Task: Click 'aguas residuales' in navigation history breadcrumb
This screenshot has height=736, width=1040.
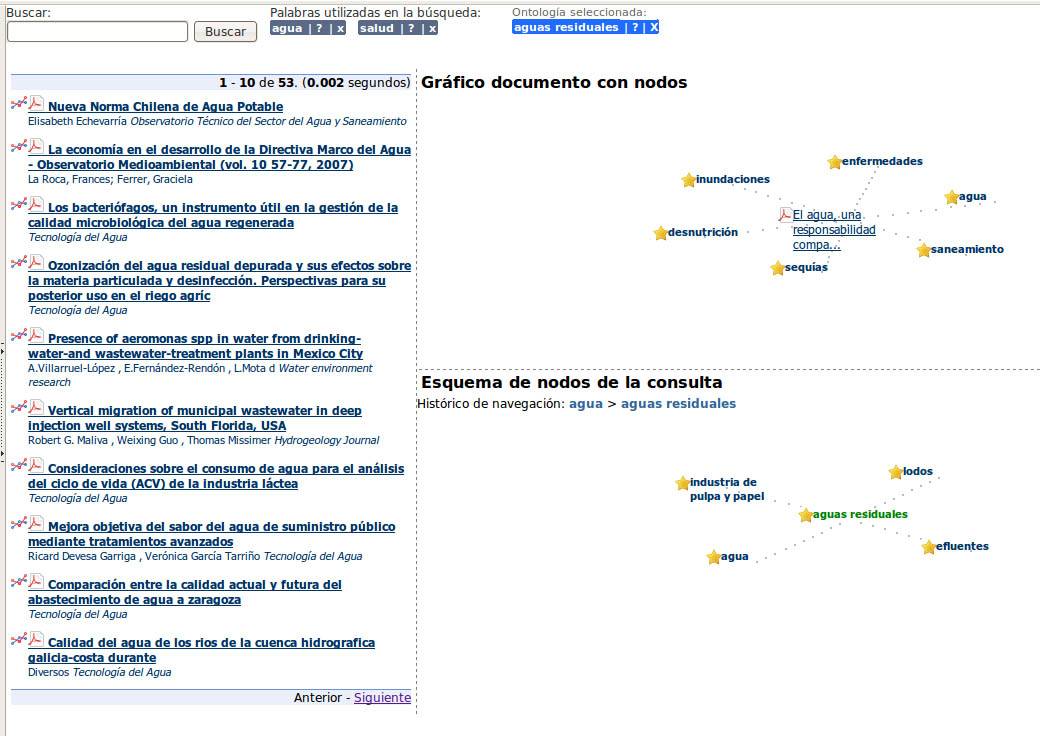Action: click(678, 404)
